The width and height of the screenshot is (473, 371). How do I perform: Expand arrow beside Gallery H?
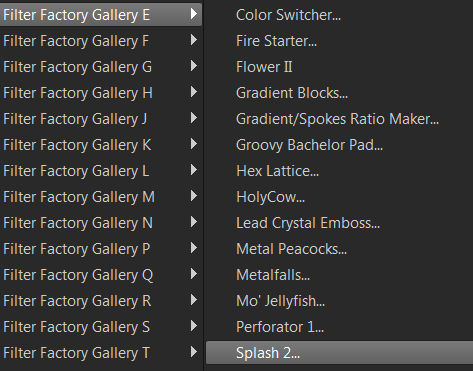194,92
